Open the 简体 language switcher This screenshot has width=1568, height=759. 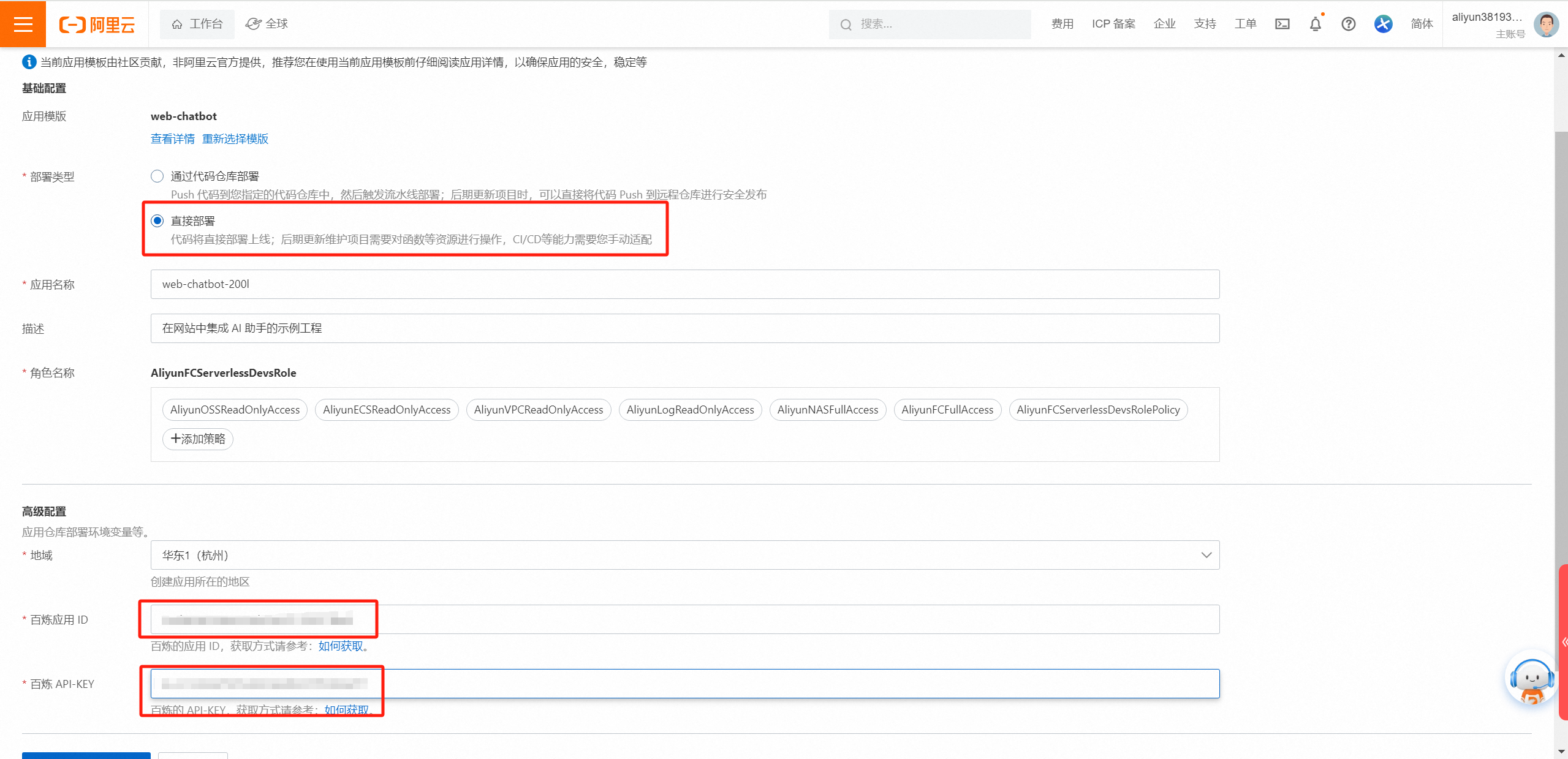1422,24
